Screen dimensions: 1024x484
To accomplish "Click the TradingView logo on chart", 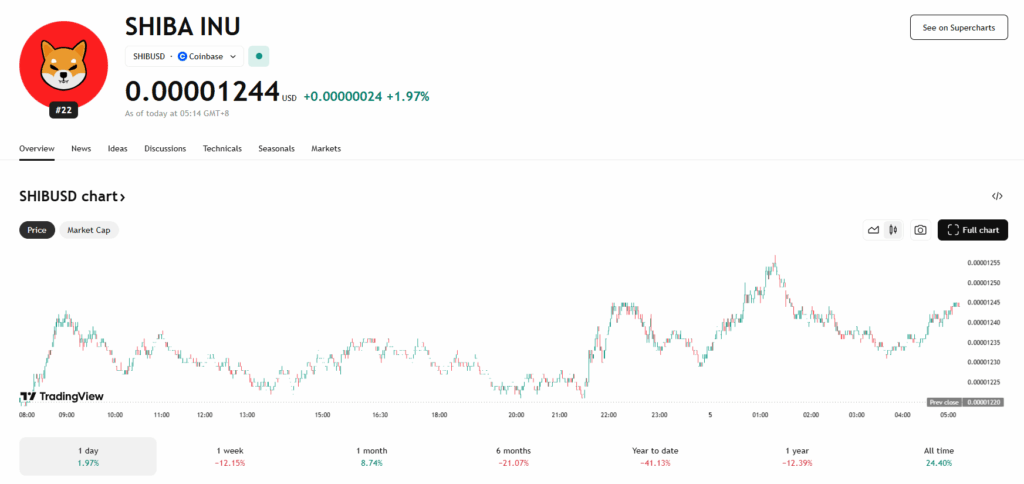I will pyautogui.click(x=61, y=396).
